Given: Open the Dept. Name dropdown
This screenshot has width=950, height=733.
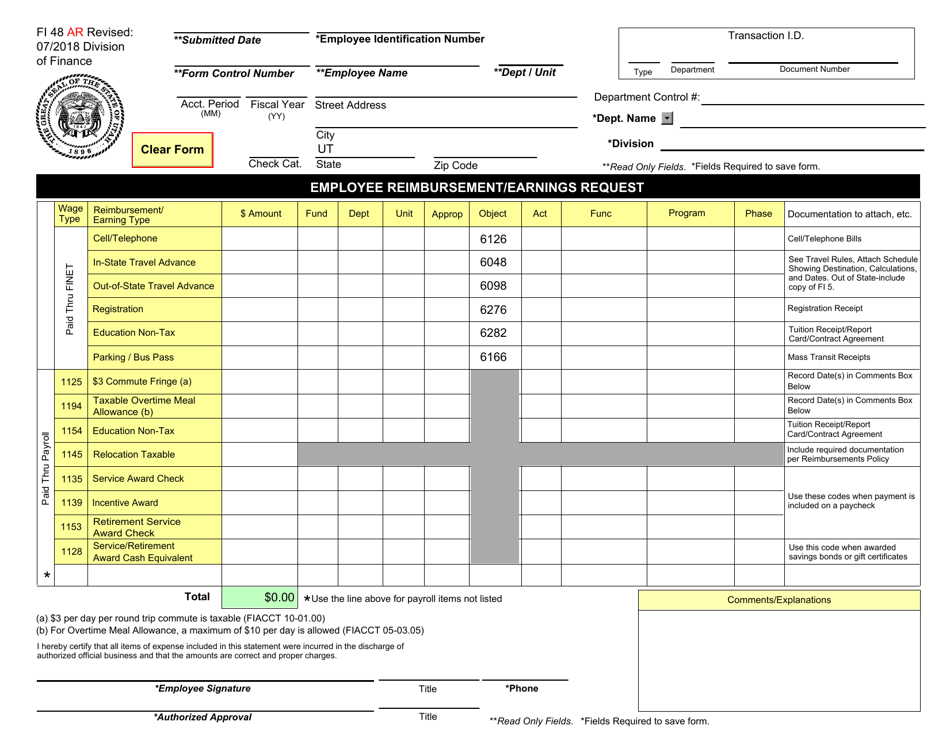Looking at the screenshot, I should click(x=665, y=119).
